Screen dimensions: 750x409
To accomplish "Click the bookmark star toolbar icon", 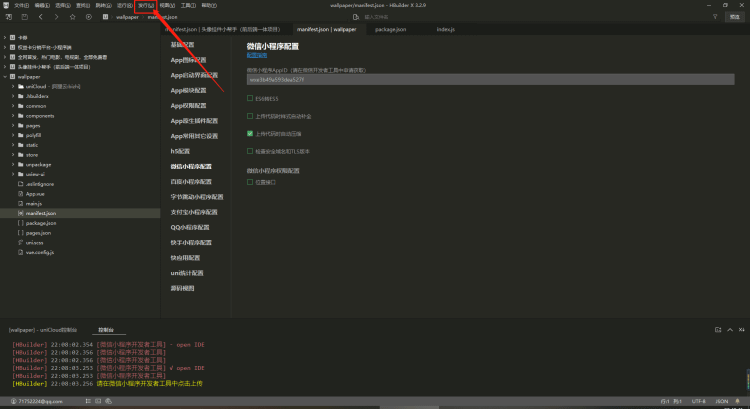I will click(73, 17).
